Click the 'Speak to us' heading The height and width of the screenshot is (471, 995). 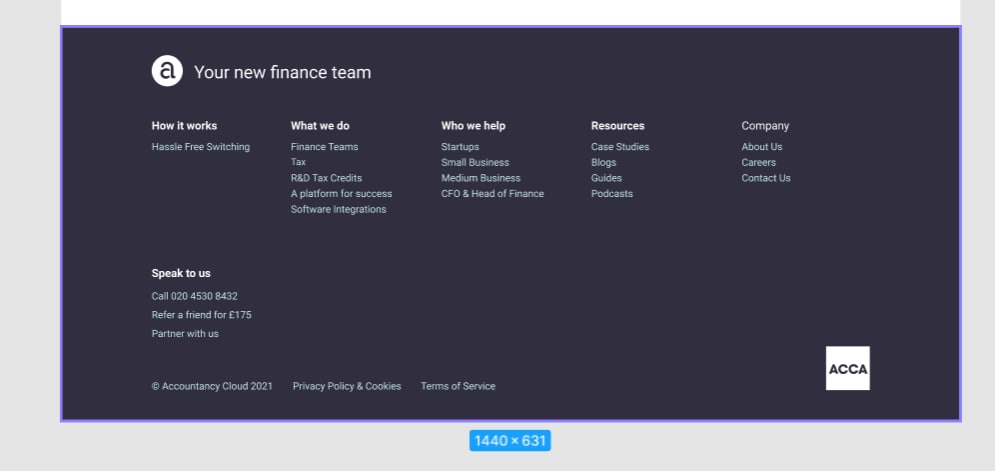(181, 273)
